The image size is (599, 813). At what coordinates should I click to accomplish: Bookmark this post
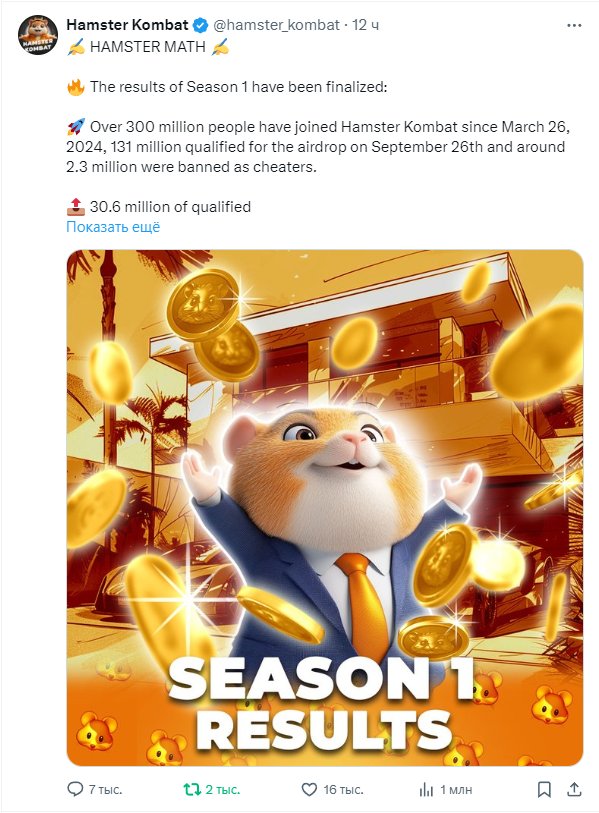point(544,789)
